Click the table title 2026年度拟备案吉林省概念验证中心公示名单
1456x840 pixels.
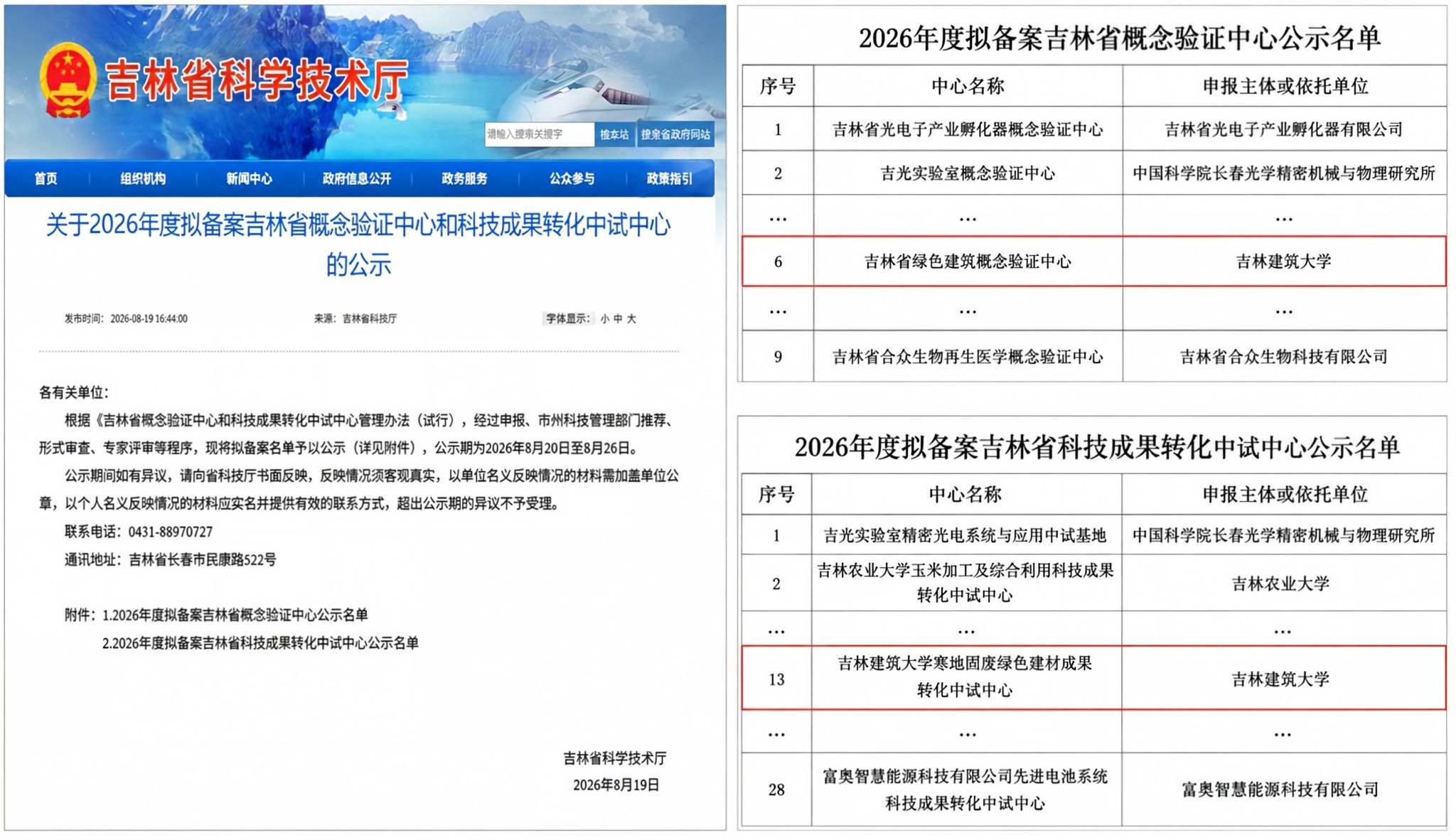[x=1120, y=38]
